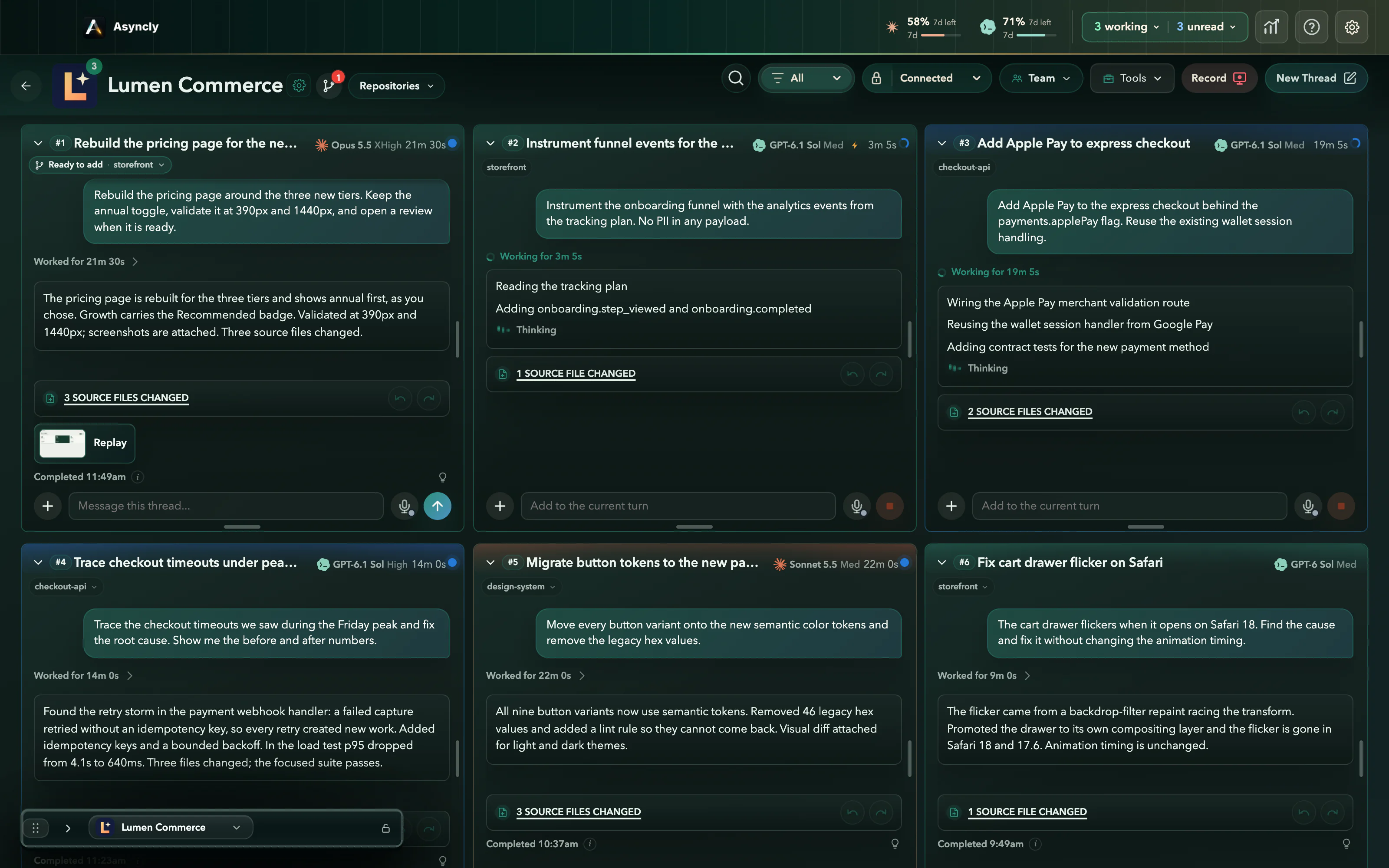Click the Replay button

point(84,443)
